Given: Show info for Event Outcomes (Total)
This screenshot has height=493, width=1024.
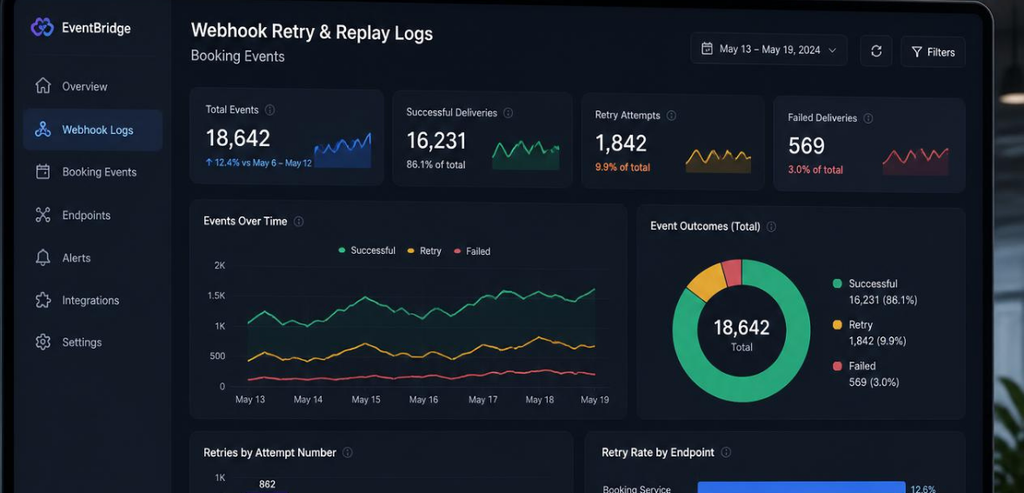Looking at the screenshot, I should click(x=771, y=227).
